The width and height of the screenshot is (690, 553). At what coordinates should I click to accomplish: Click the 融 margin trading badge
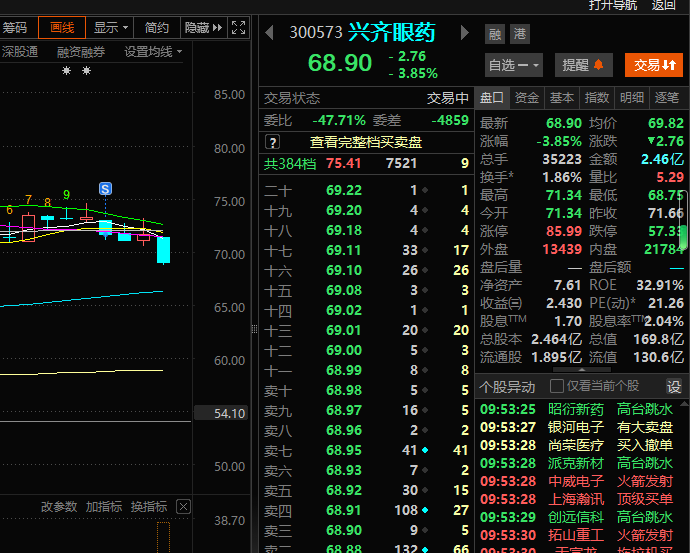495,34
